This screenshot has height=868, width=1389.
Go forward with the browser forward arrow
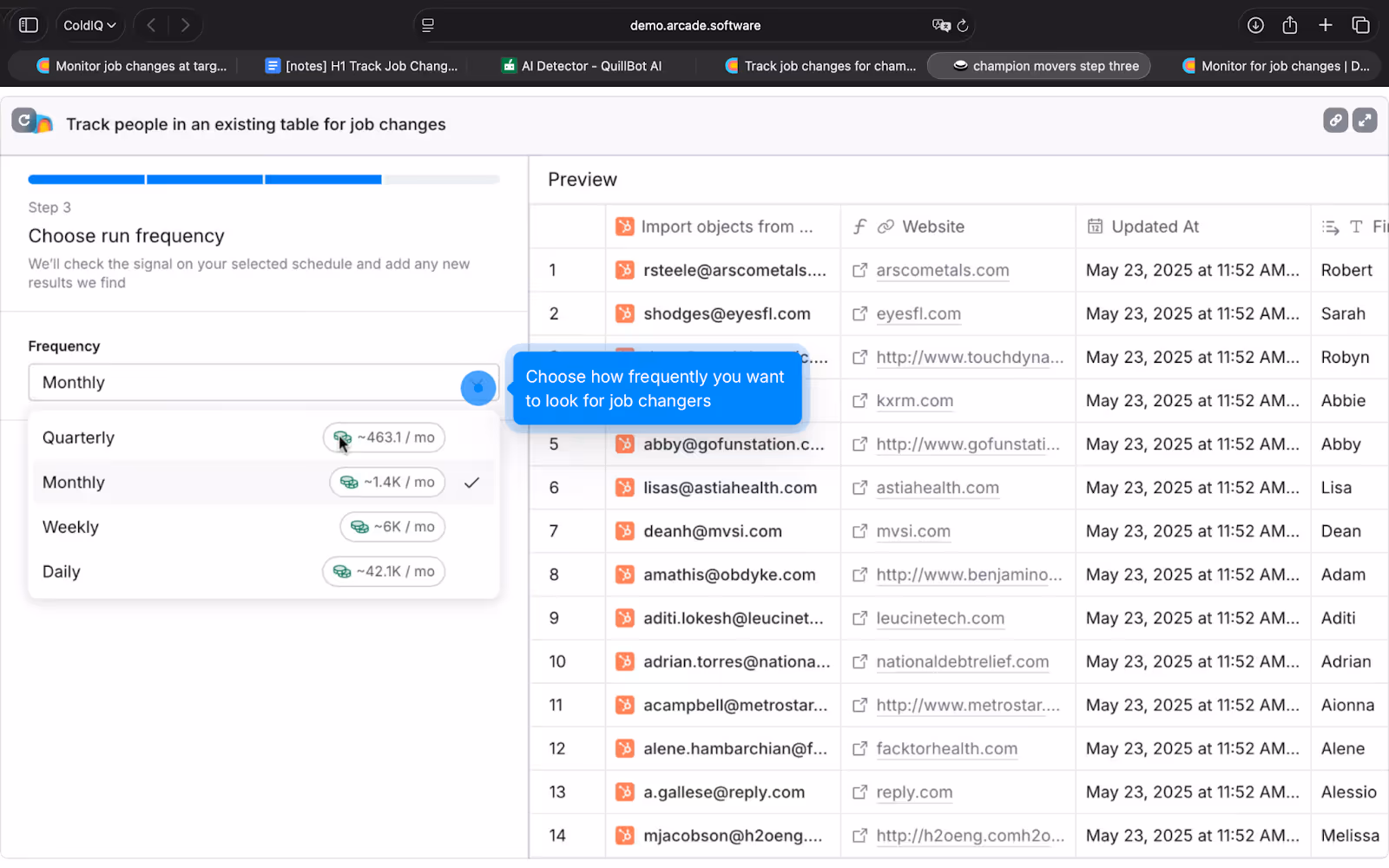click(185, 25)
